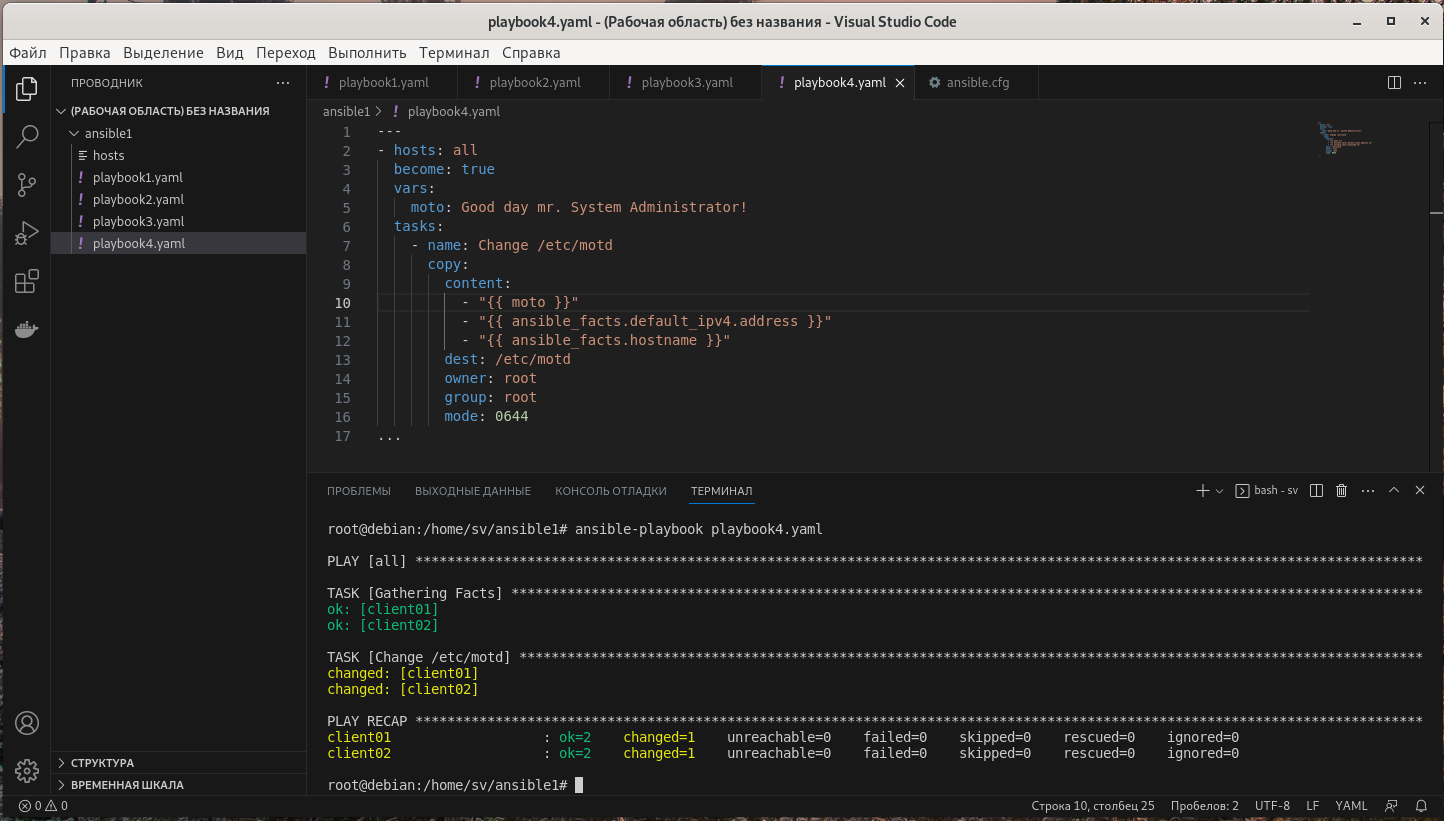Open errors and warnings status indicator
This screenshot has width=1444, height=821.
pos(43,806)
